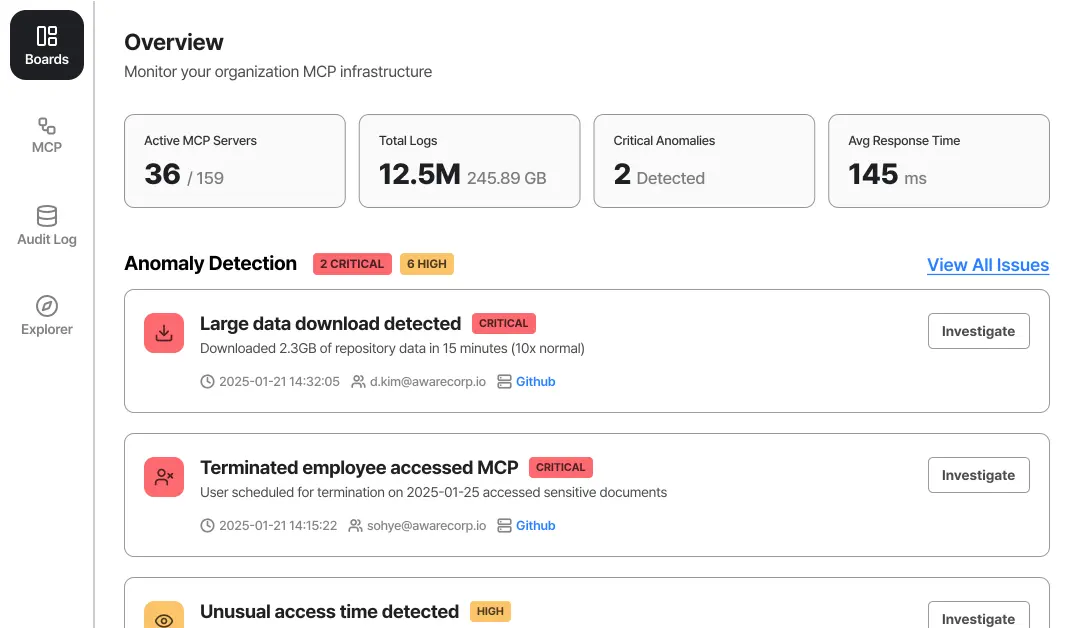Open Audit Log database icon

(47, 216)
